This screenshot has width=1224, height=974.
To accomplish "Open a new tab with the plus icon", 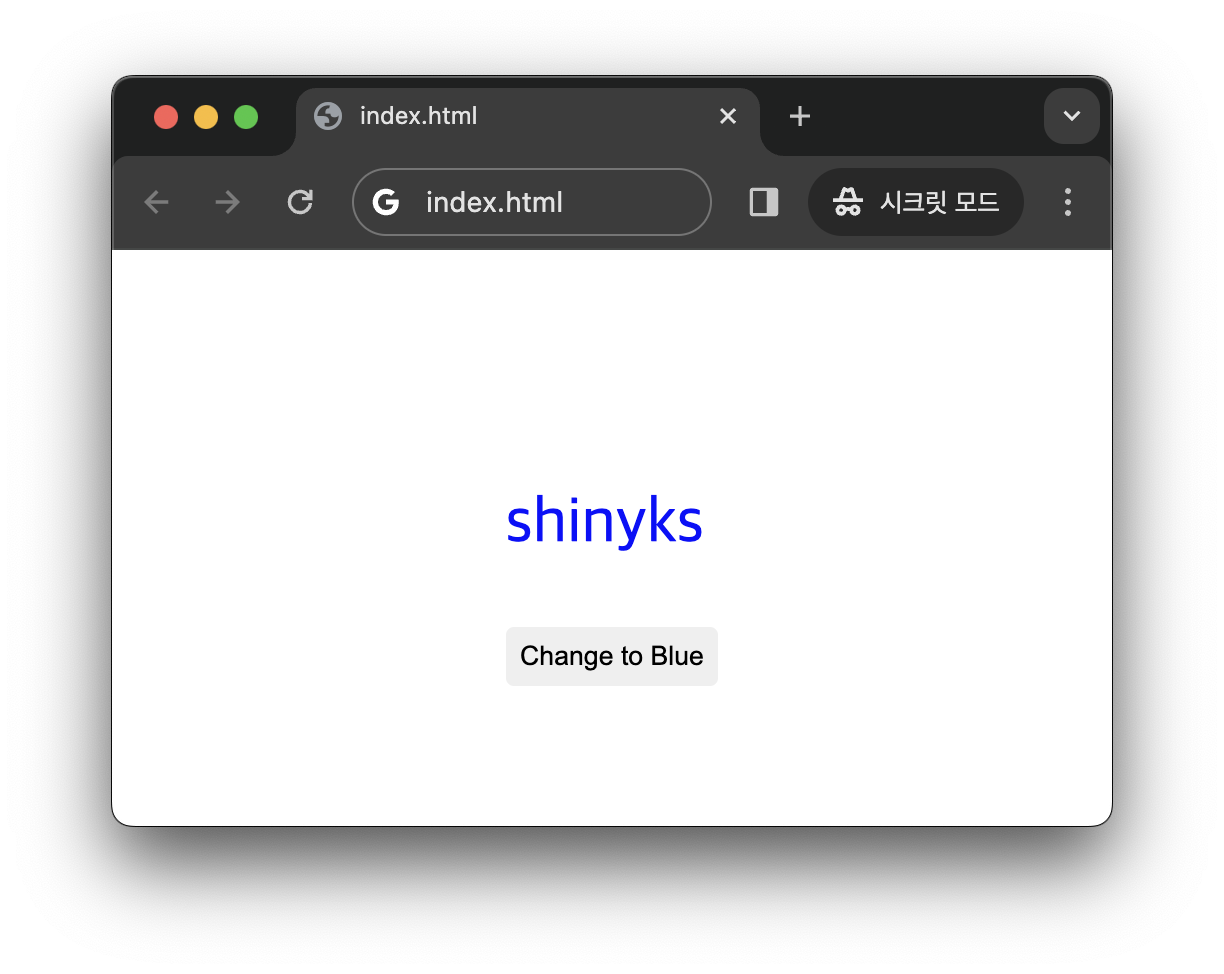I will [799, 116].
